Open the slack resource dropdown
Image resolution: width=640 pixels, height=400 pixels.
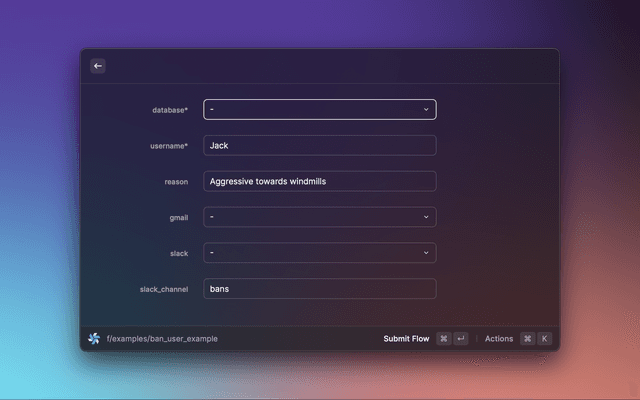[319, 253]
